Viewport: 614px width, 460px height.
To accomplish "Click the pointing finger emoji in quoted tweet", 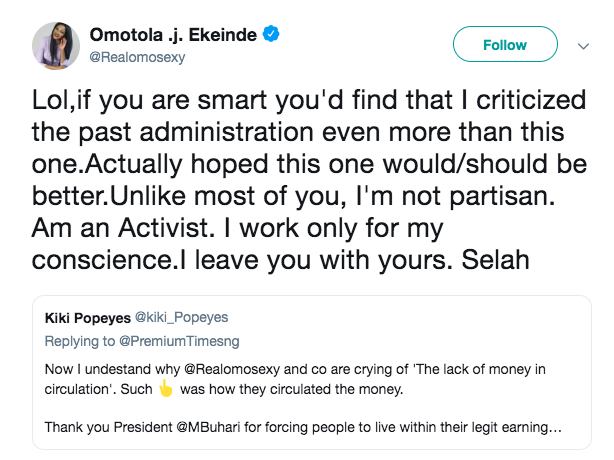I will pyautogui.click(x=166, y=388).
